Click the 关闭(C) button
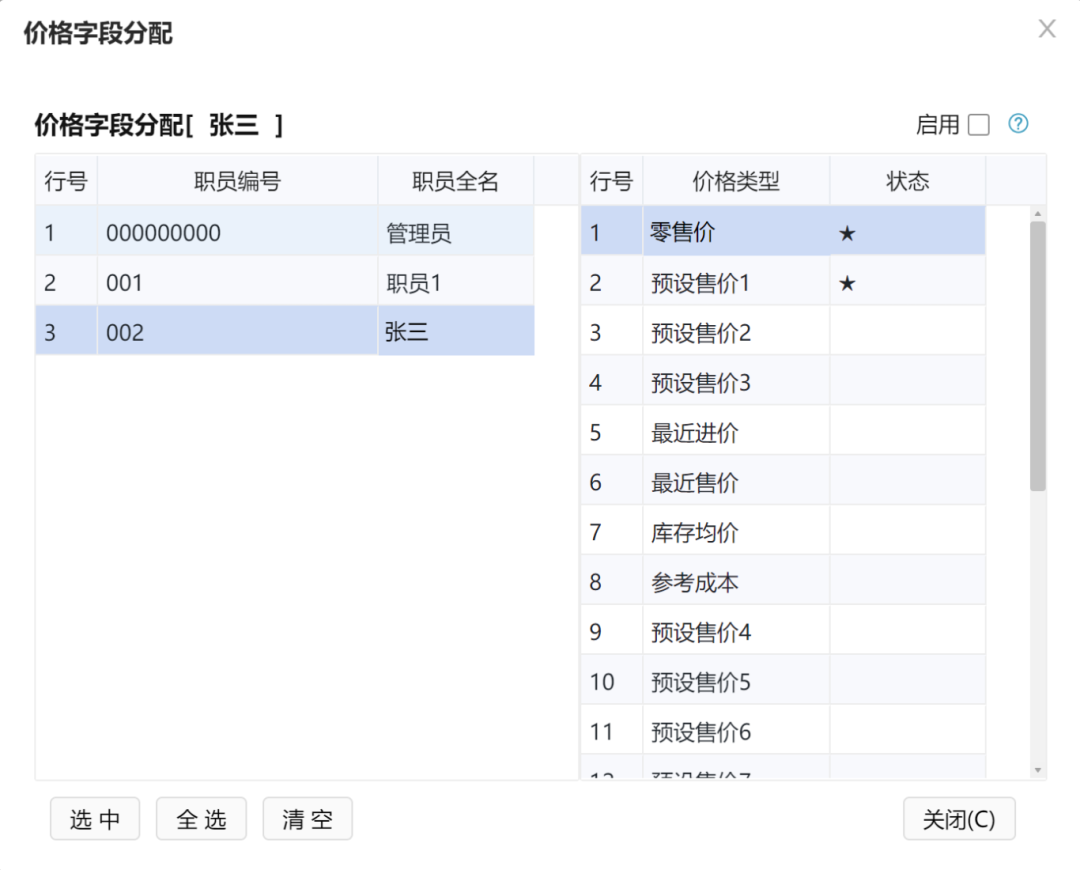This screenshot has width=1080, height=870. coord(958,820)
